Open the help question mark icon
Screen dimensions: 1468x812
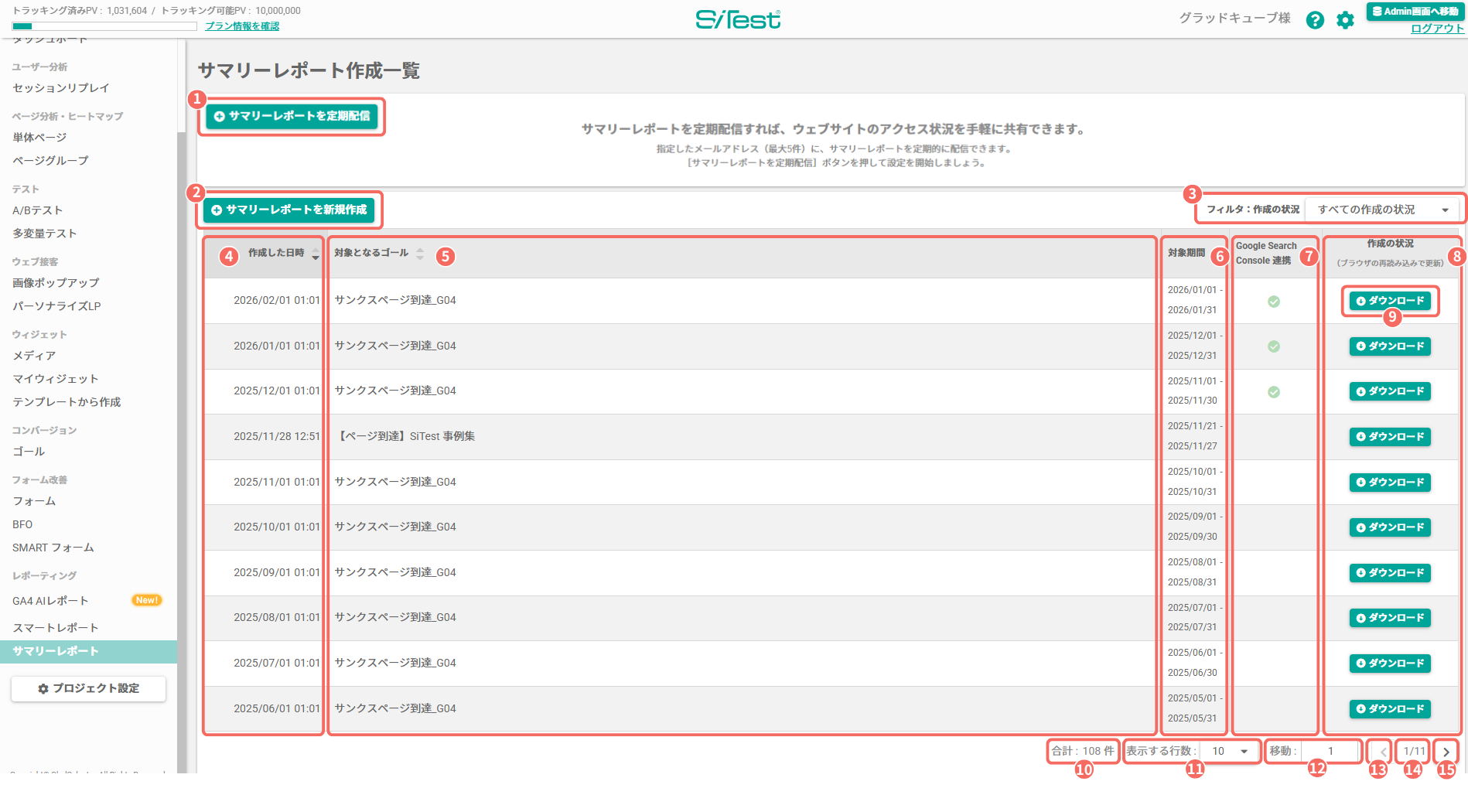[x=1315, y=20]
